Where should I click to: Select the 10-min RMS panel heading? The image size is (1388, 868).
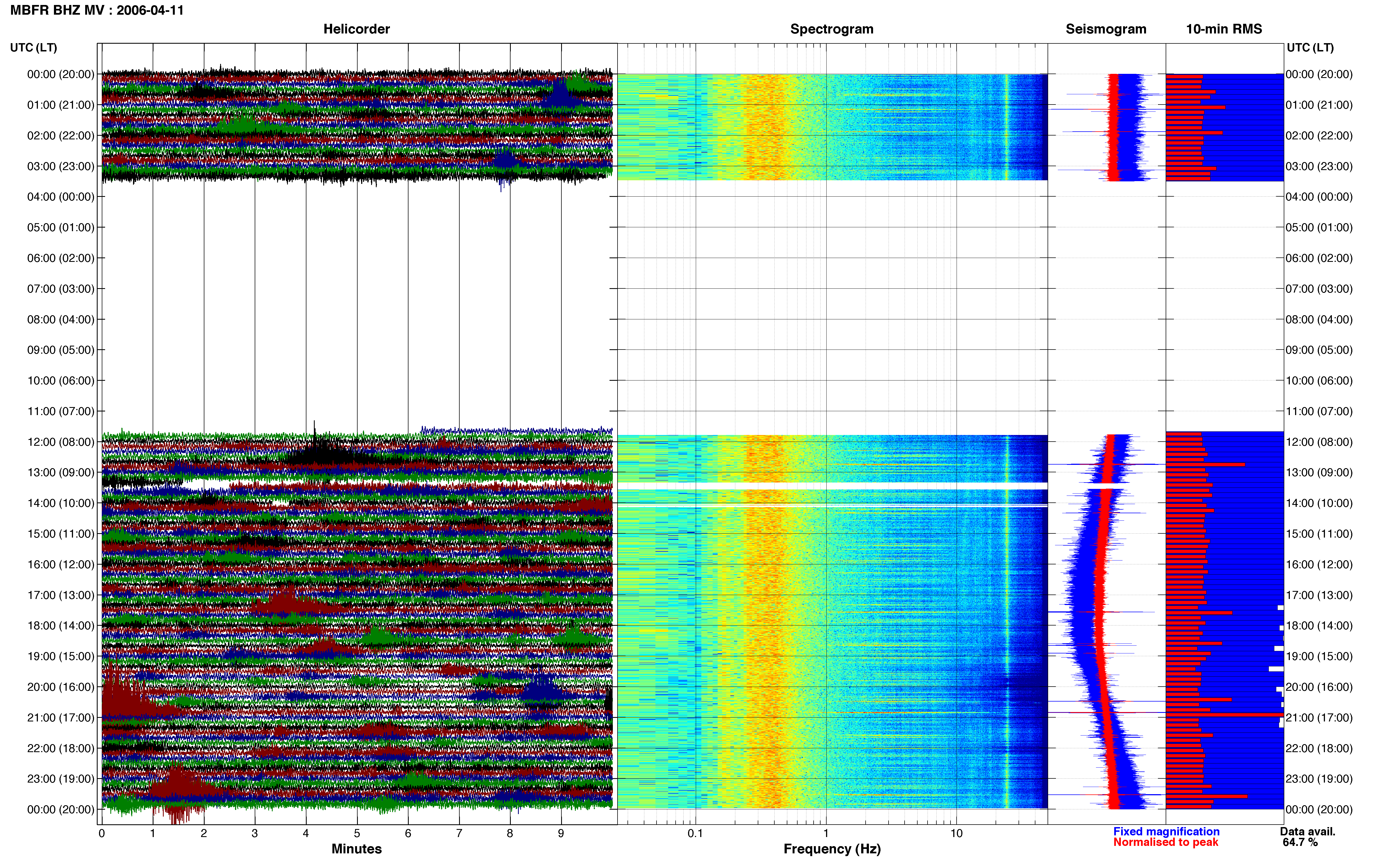click(x=1224, y=29)
